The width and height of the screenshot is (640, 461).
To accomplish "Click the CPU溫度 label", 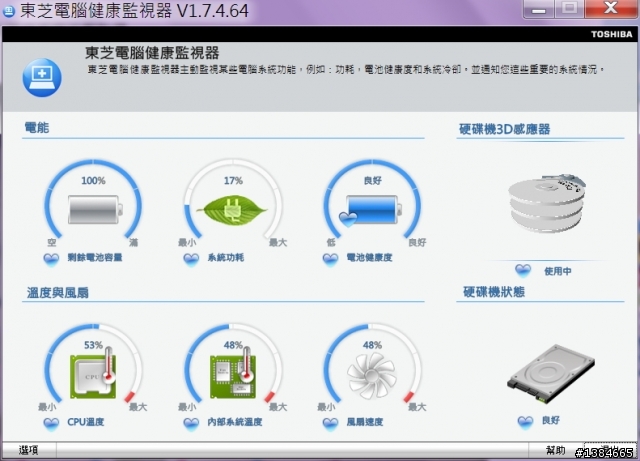I will 86,422.
